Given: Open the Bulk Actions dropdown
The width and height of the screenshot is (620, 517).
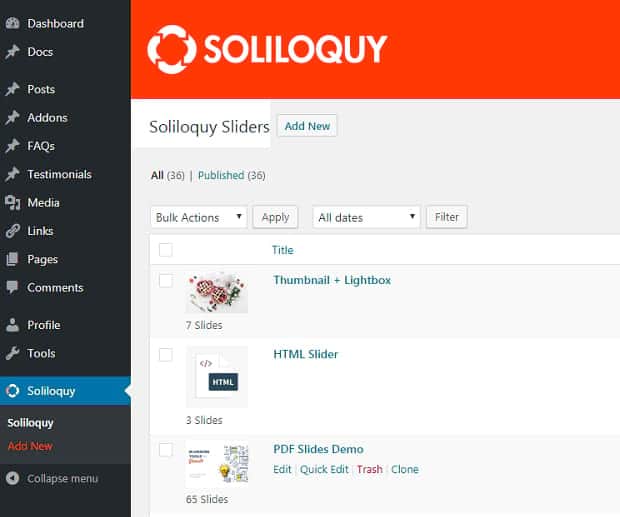Looking at the screenshot, I should (x=198, y=217).
